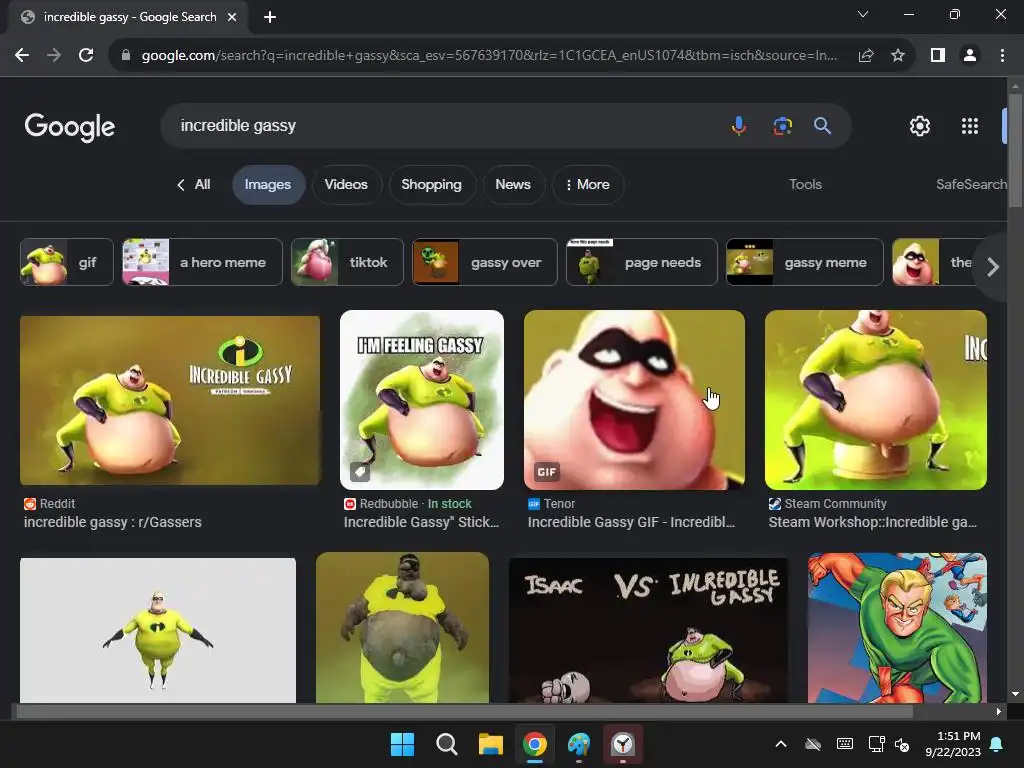The image size is (1024, 768).
Task: Switch to the News tab
Action: (513, 185)
